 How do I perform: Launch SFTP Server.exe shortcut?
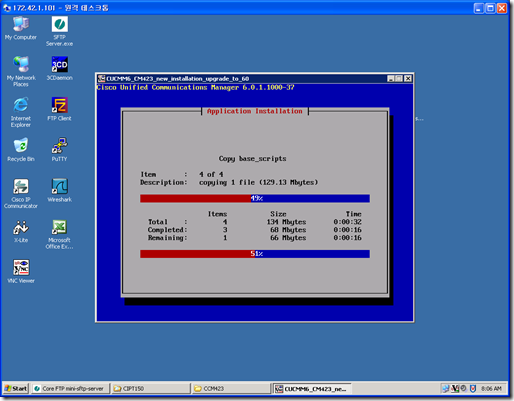point(60,31)
